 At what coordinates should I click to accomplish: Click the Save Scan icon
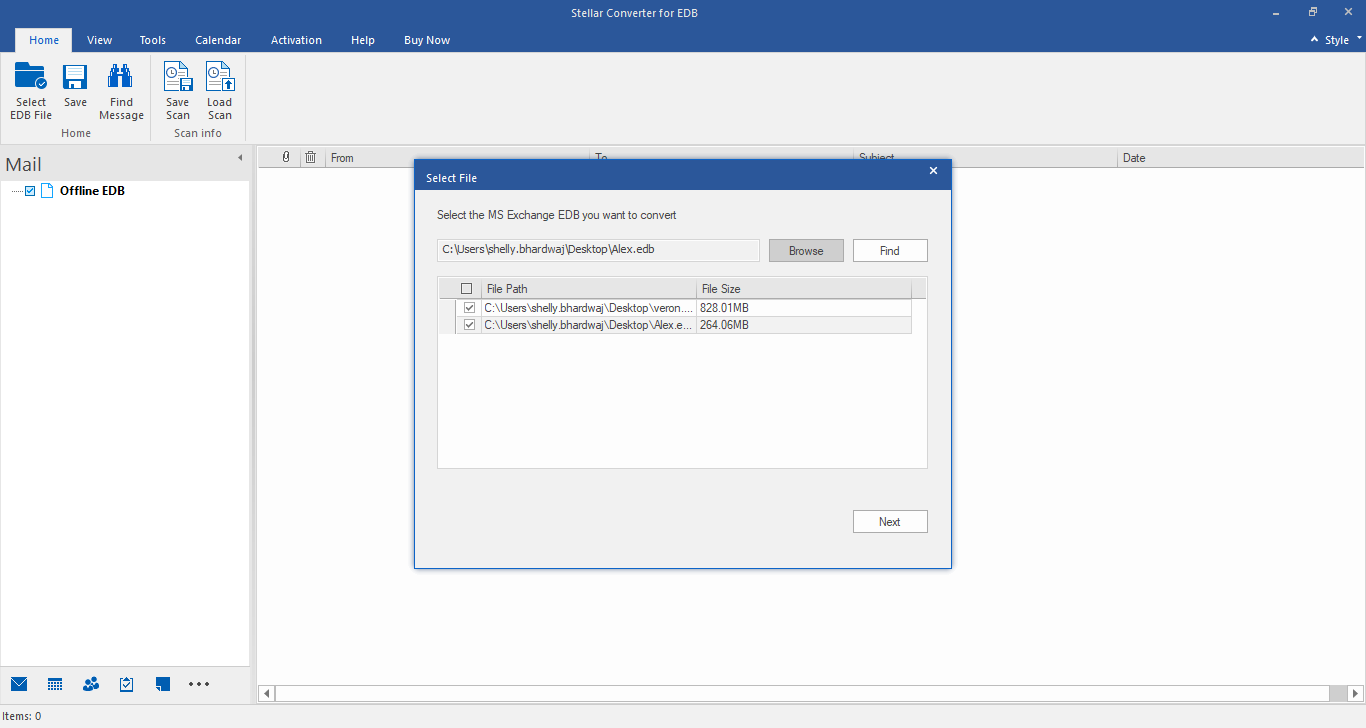pos(178,78)
